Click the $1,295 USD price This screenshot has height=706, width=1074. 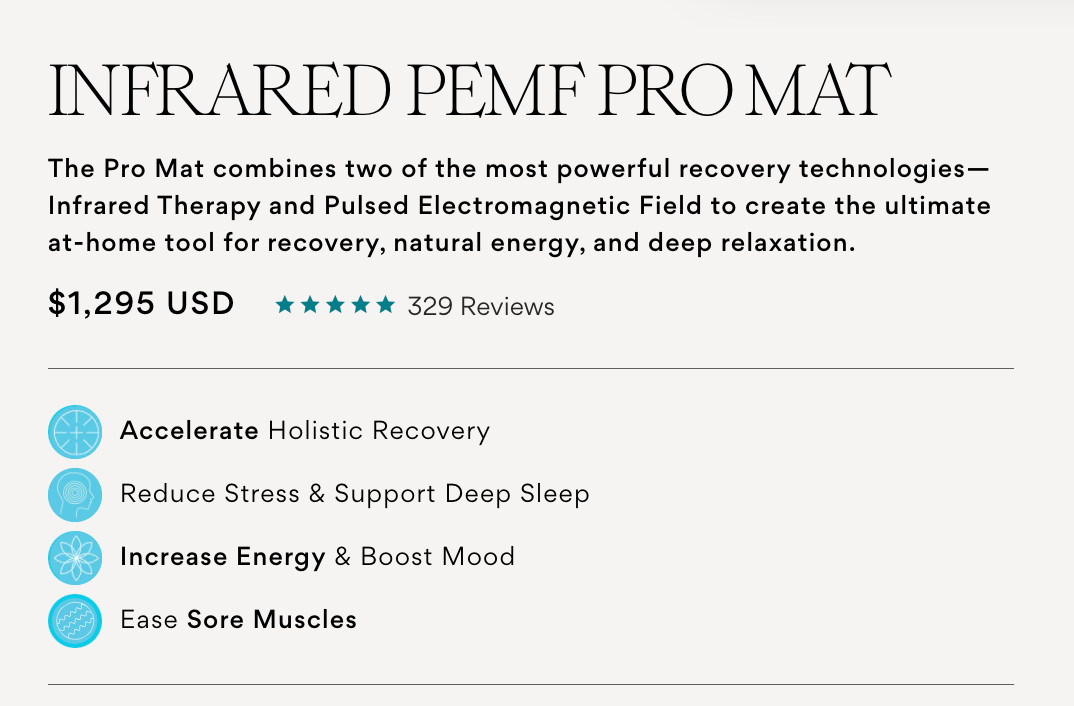[x=141, y=303]
